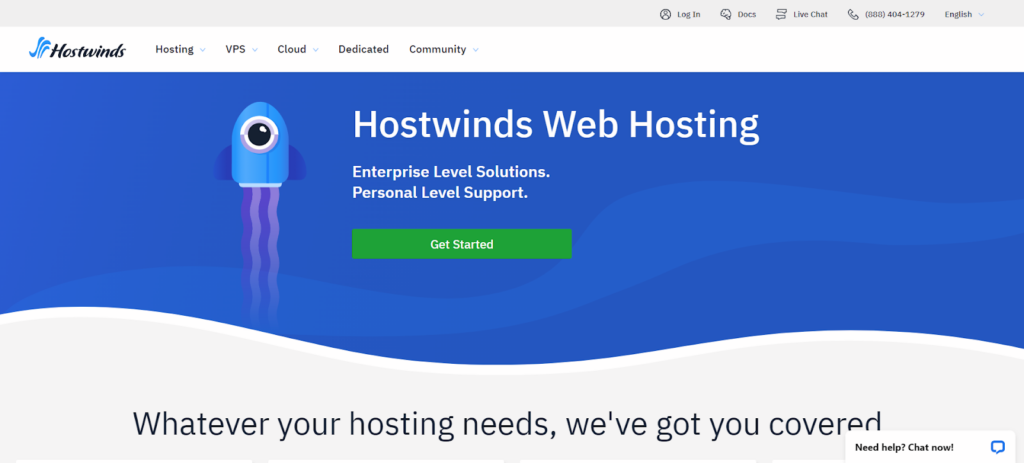Call the (888) 404-1279 number link
Screen dimensions: 1024x463
(895, 14)
